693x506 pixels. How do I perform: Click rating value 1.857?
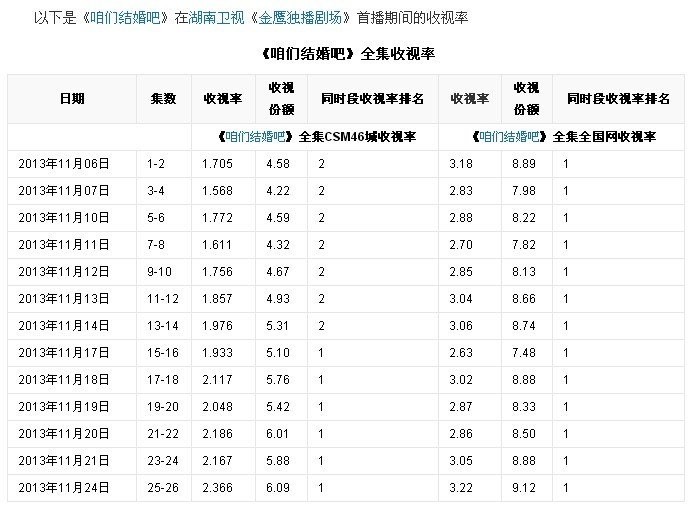tap(217, 299)
